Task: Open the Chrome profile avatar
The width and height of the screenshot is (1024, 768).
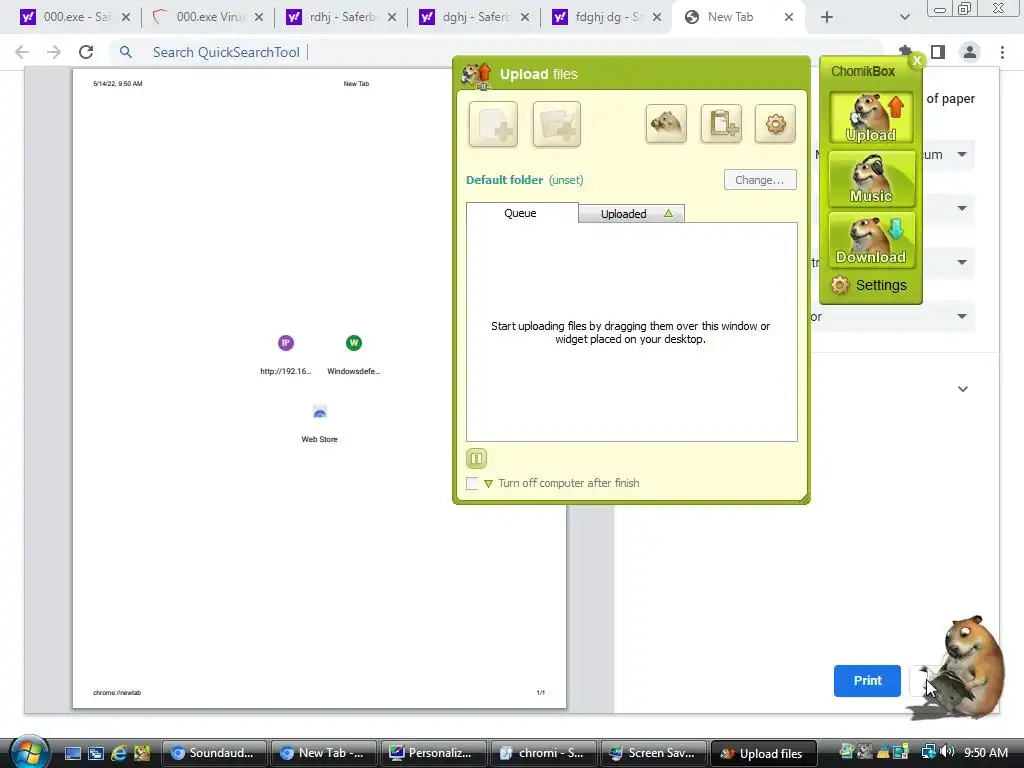Action: tap(970, 52)
